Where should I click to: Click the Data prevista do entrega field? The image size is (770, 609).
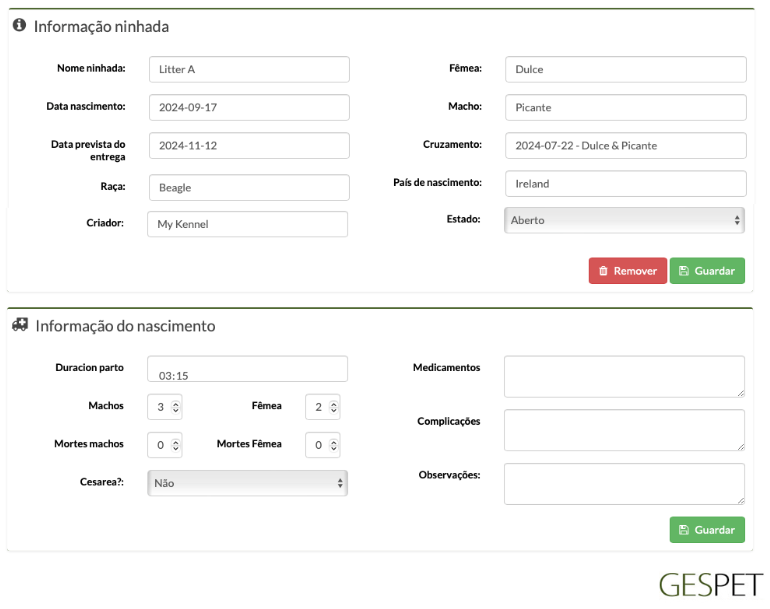[x=249, y=145]
